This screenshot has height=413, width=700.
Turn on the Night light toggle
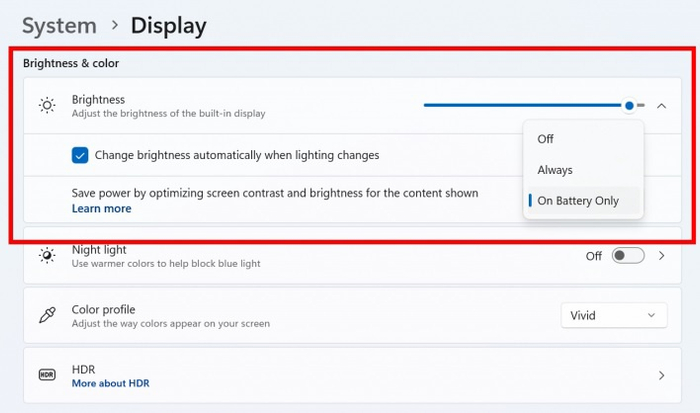628,256
